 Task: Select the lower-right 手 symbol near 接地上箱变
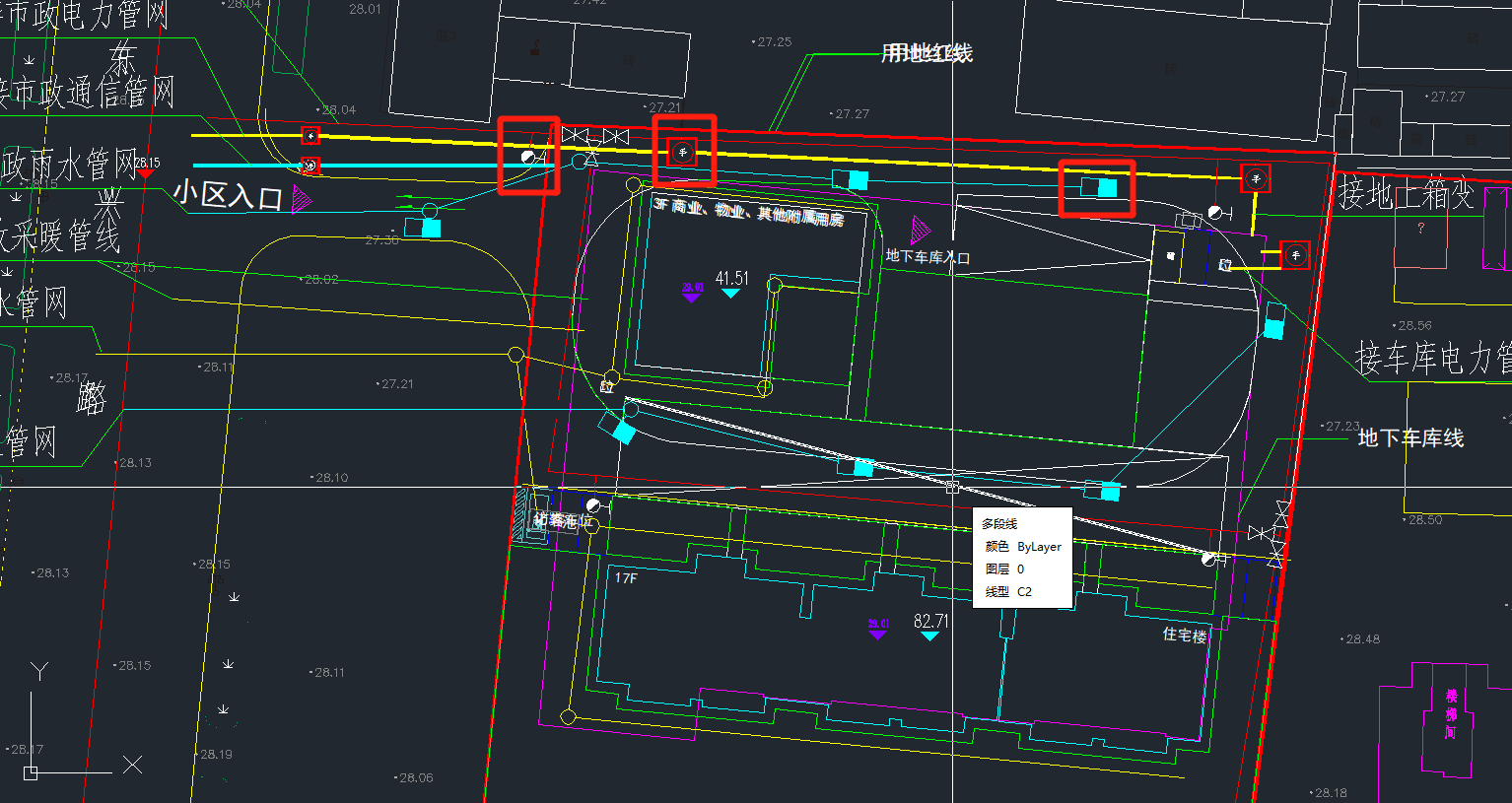pos(1295,254)
